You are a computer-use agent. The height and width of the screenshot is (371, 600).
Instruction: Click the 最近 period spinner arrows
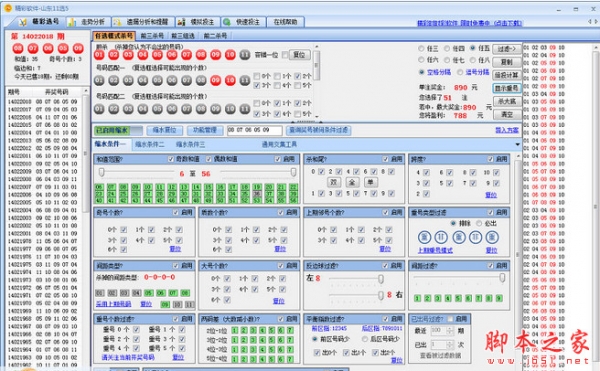click(450, 330)
